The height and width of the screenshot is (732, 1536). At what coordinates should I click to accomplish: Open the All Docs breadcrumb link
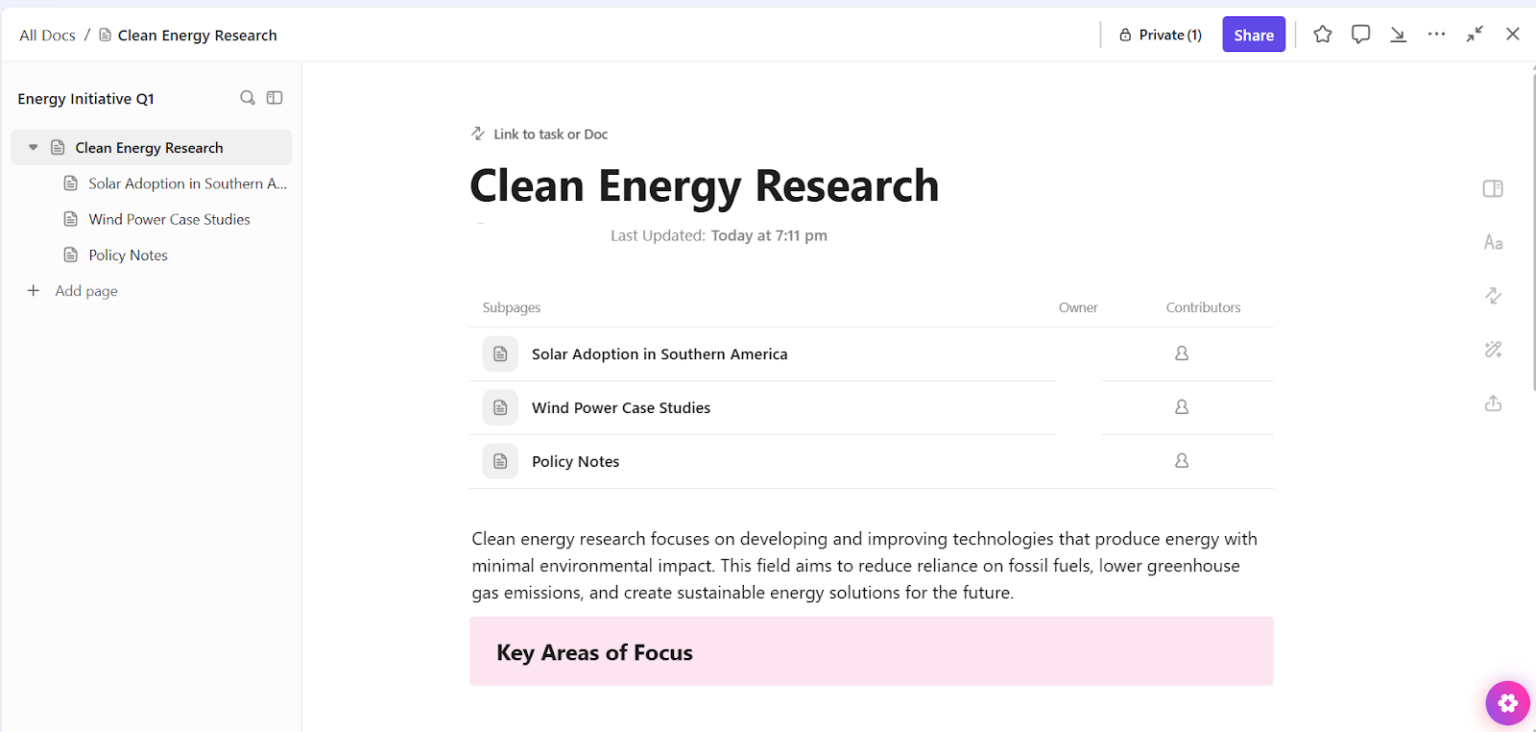pyautogui.click(x=47, y=34)
